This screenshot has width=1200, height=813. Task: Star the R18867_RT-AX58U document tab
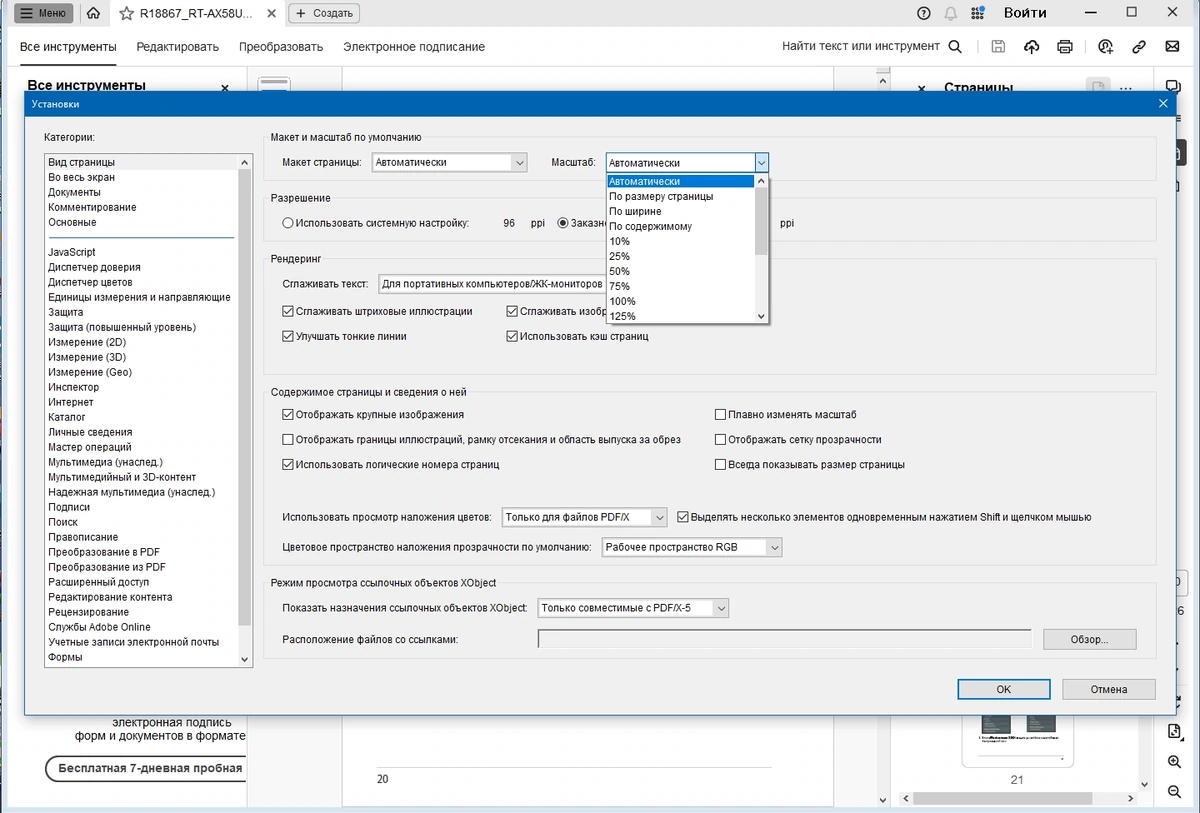[127, 13]
